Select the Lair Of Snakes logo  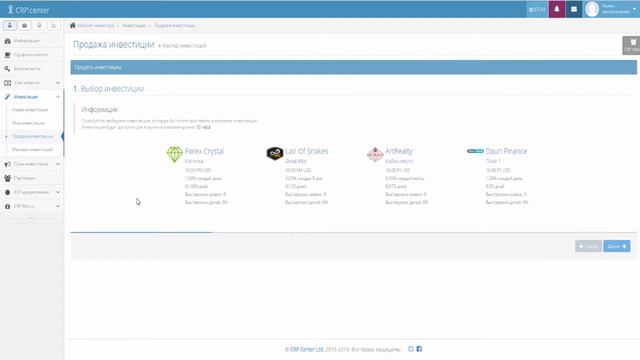click(x=275, y=153)
